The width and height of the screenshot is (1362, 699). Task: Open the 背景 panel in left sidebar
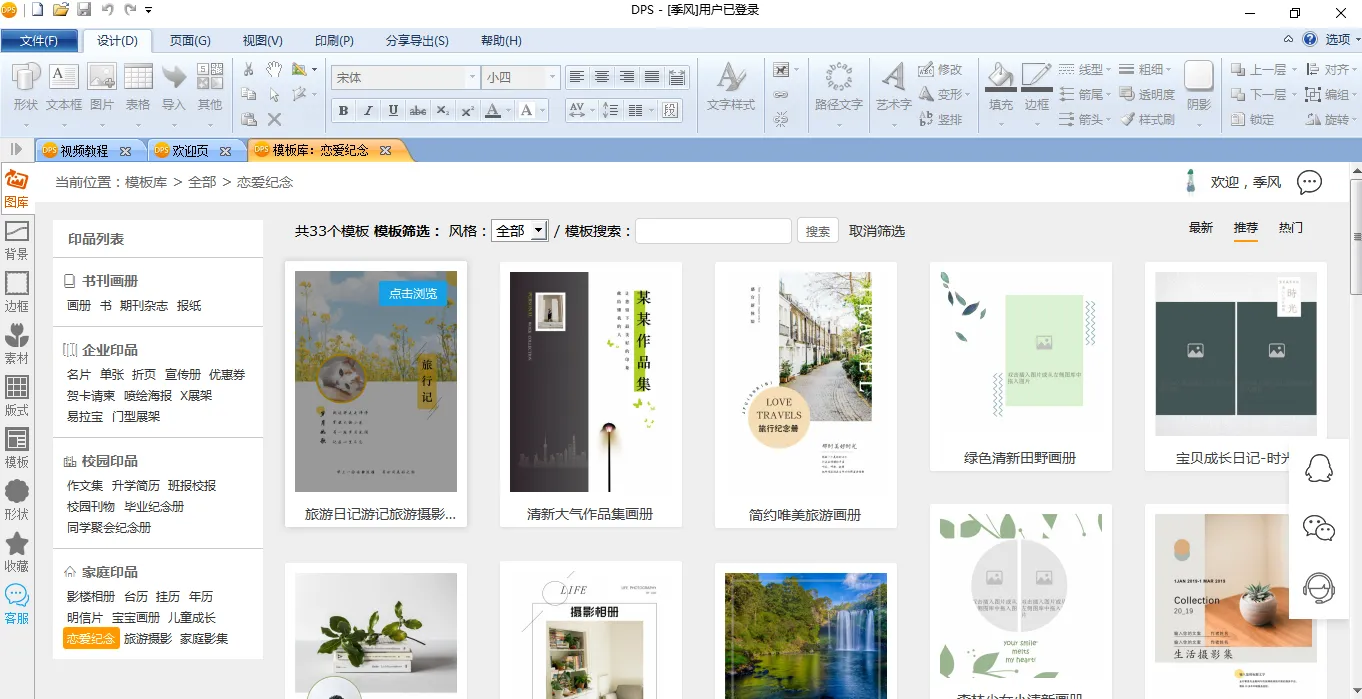pos(17,240)
